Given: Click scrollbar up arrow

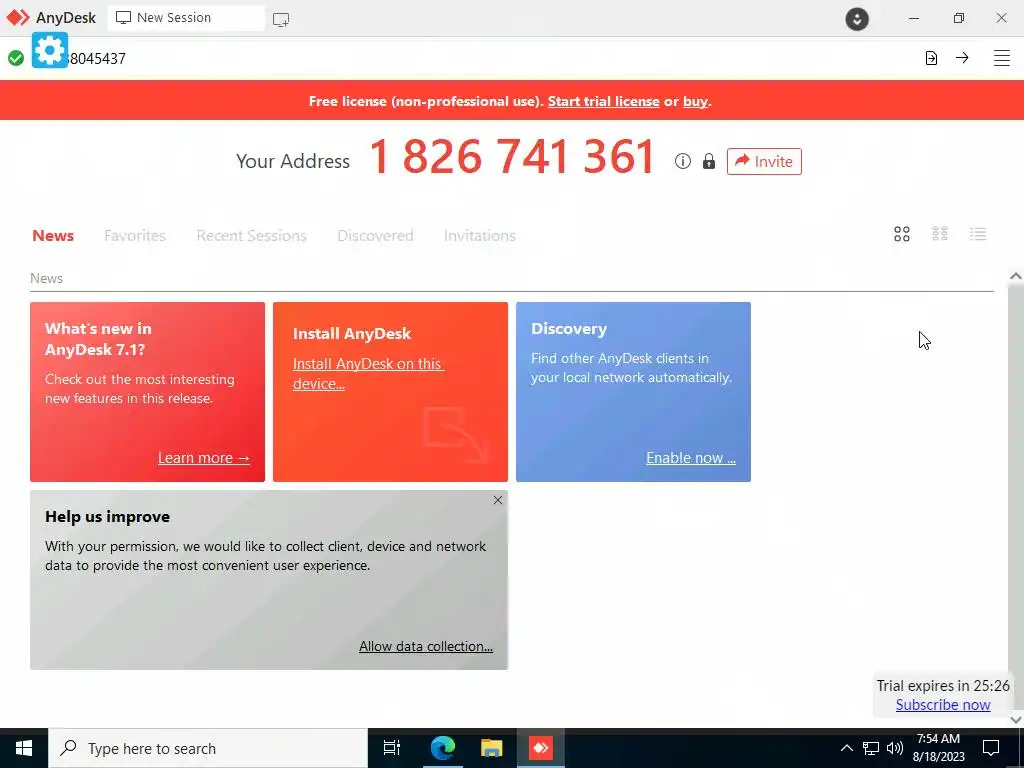Looking at the screenshot, I should [1016, 276].
